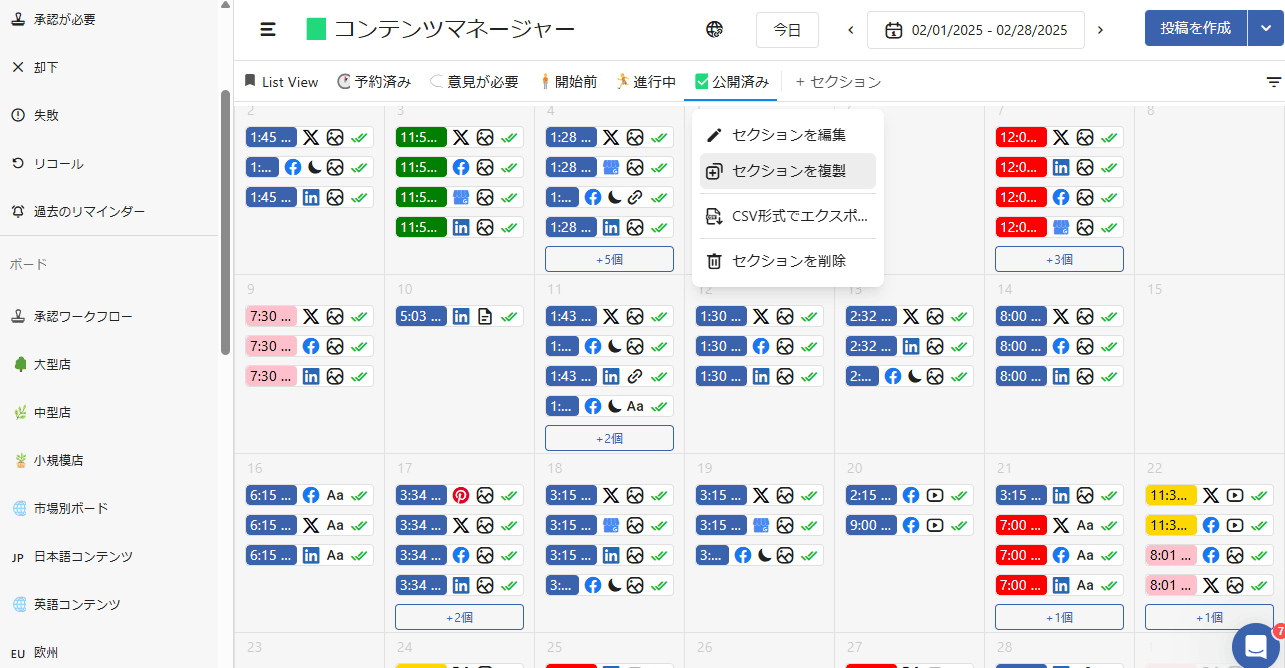Viewport: 1285px width, 668px height.
Task: Open the リコール sidebar item
Action: coord(58,163)
